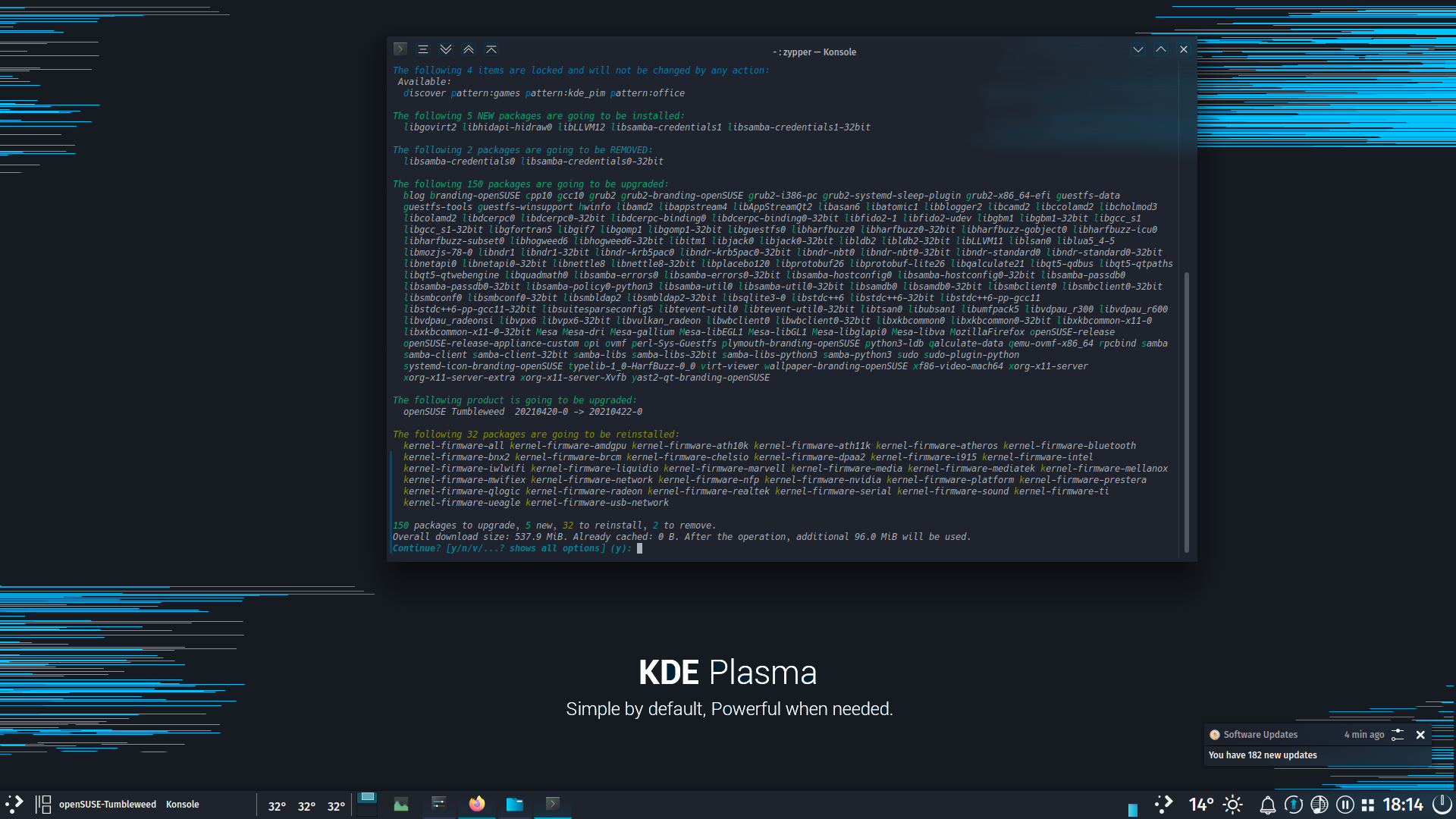This screenshot has width=1456, height=819.
Task: Click the Continue prompt input cursor in terminal
Action: [x=639, y=548]
